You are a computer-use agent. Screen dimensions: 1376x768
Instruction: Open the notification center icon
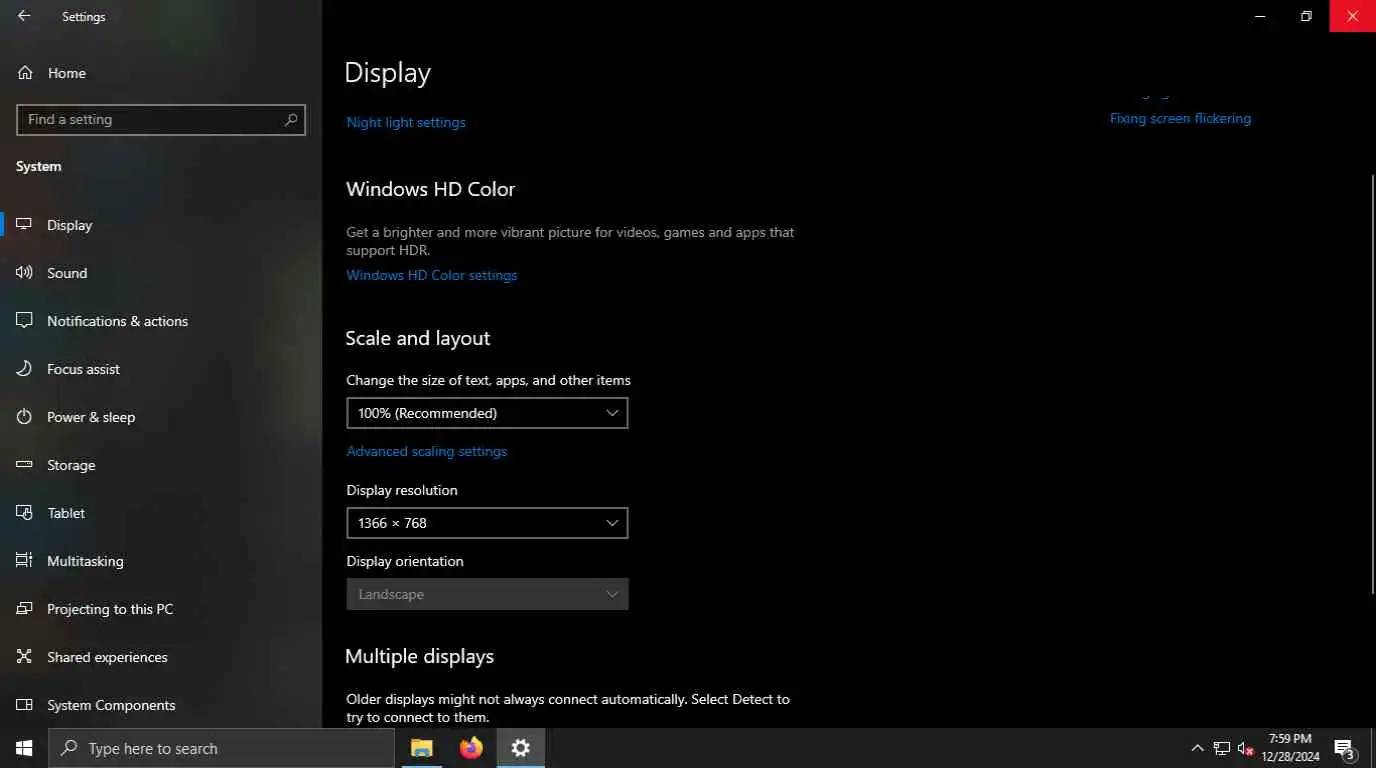tap(1345, 748)
